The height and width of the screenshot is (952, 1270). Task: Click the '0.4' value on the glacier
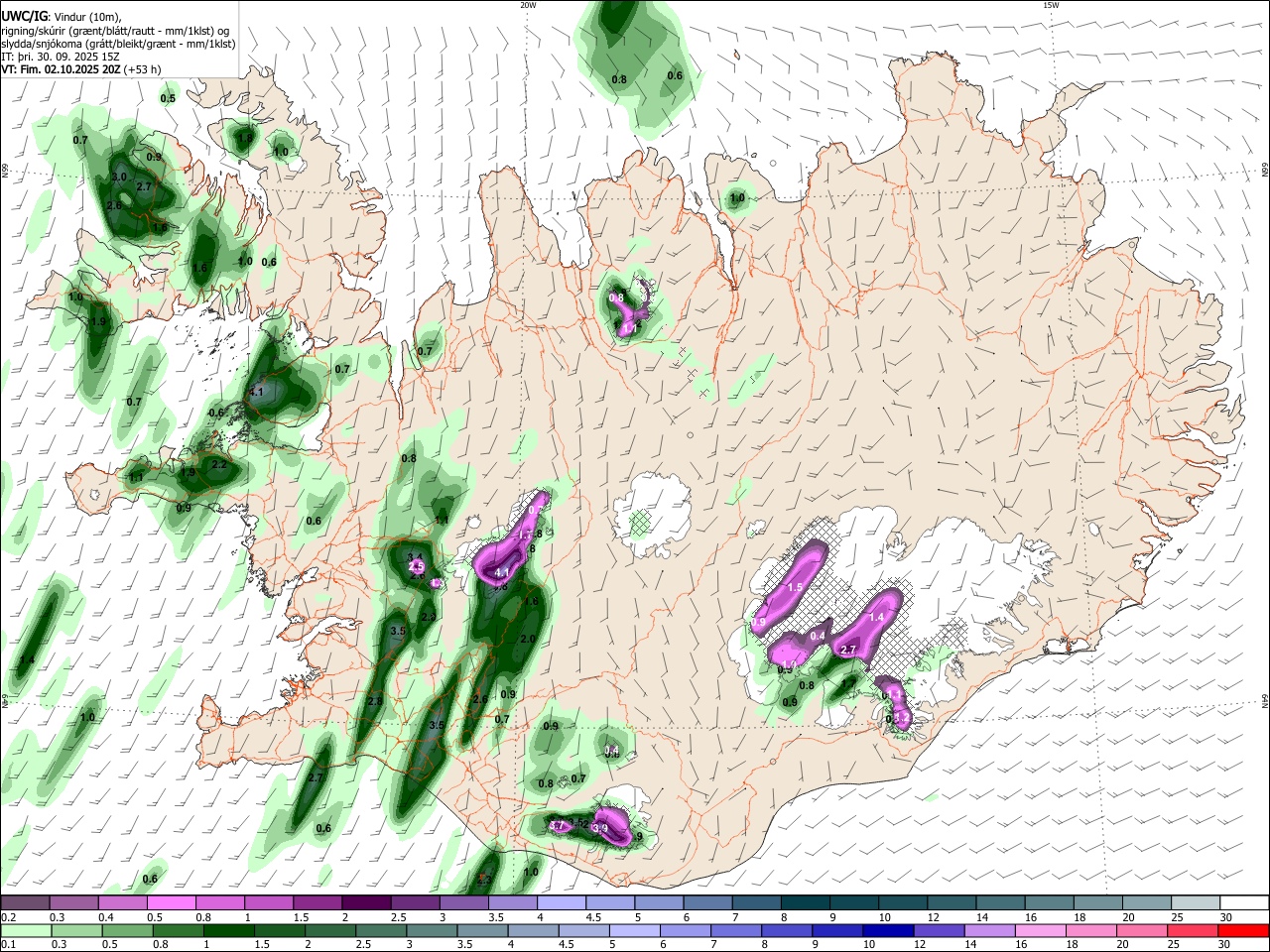point(818,636)
